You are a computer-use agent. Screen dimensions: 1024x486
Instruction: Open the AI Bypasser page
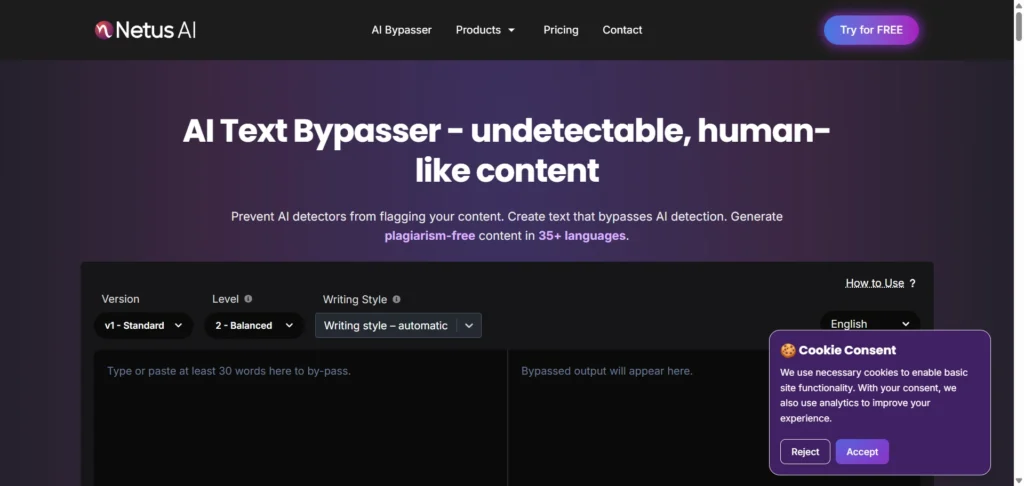[x=402, y=30]
